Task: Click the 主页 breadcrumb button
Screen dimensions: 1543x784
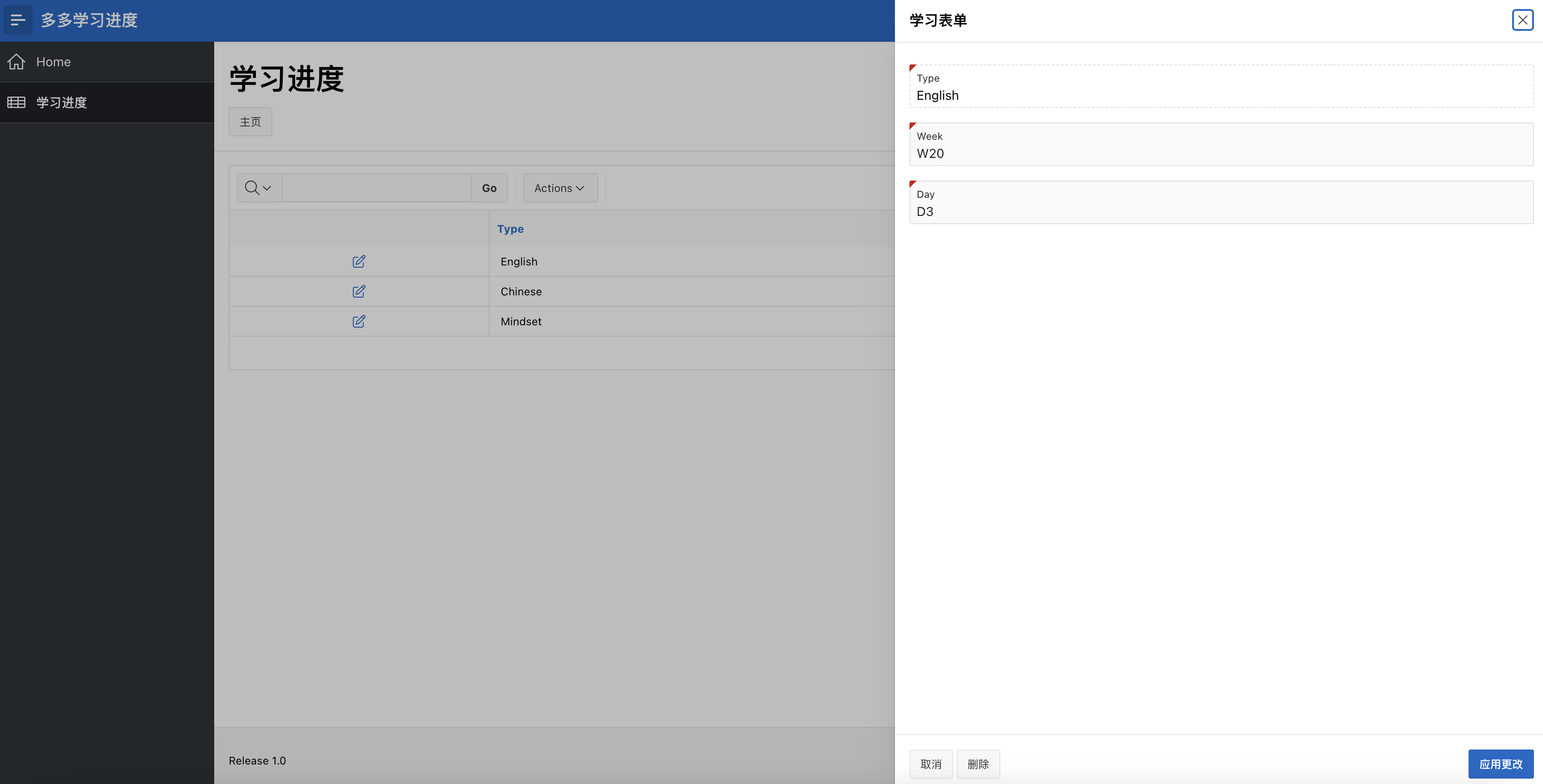Action: pos(251,122)
